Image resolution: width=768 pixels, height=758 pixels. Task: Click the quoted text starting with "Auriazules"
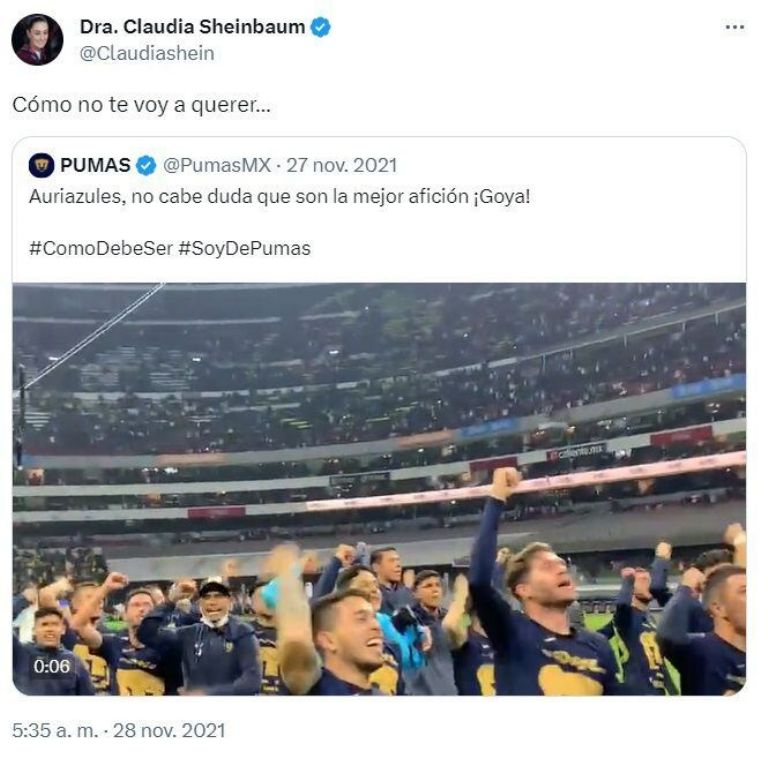pos(279,196)
